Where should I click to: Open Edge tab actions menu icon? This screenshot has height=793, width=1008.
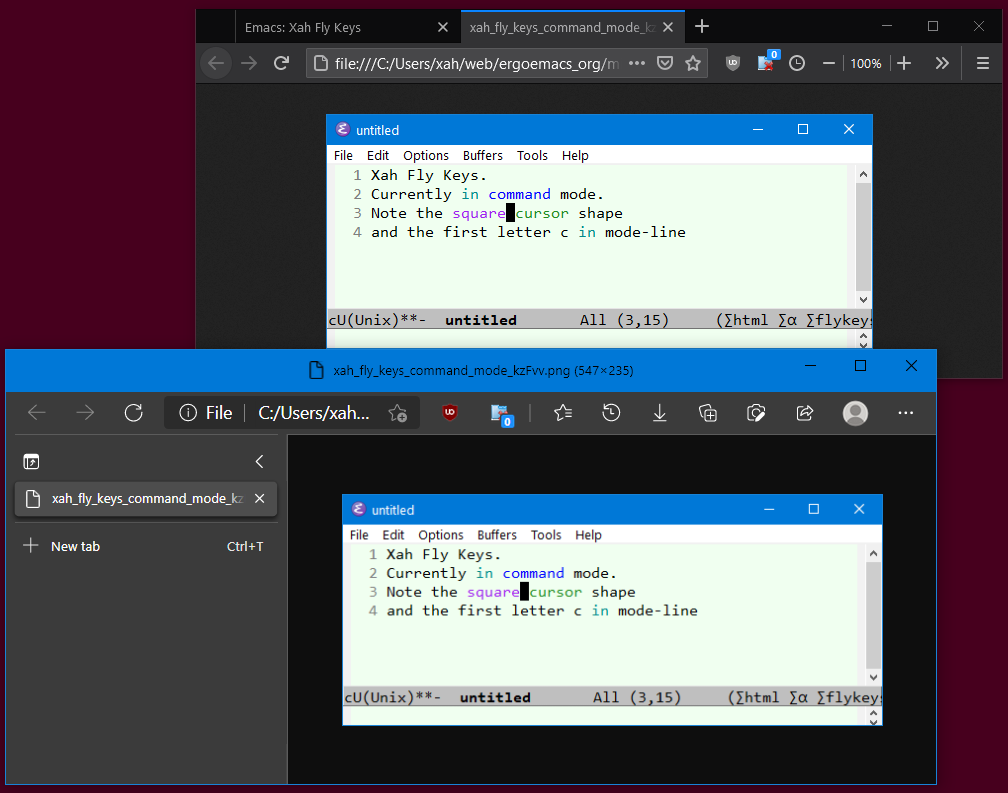31,461
